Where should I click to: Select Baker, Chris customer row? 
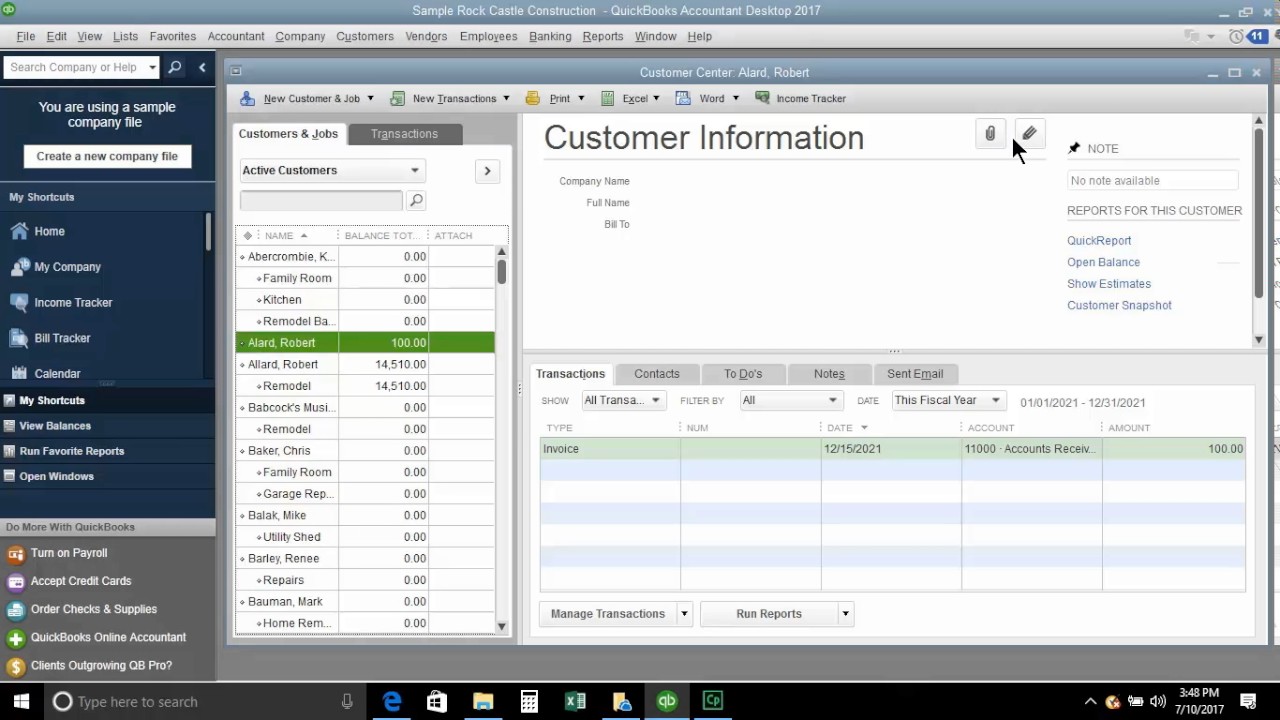[365, 451]
